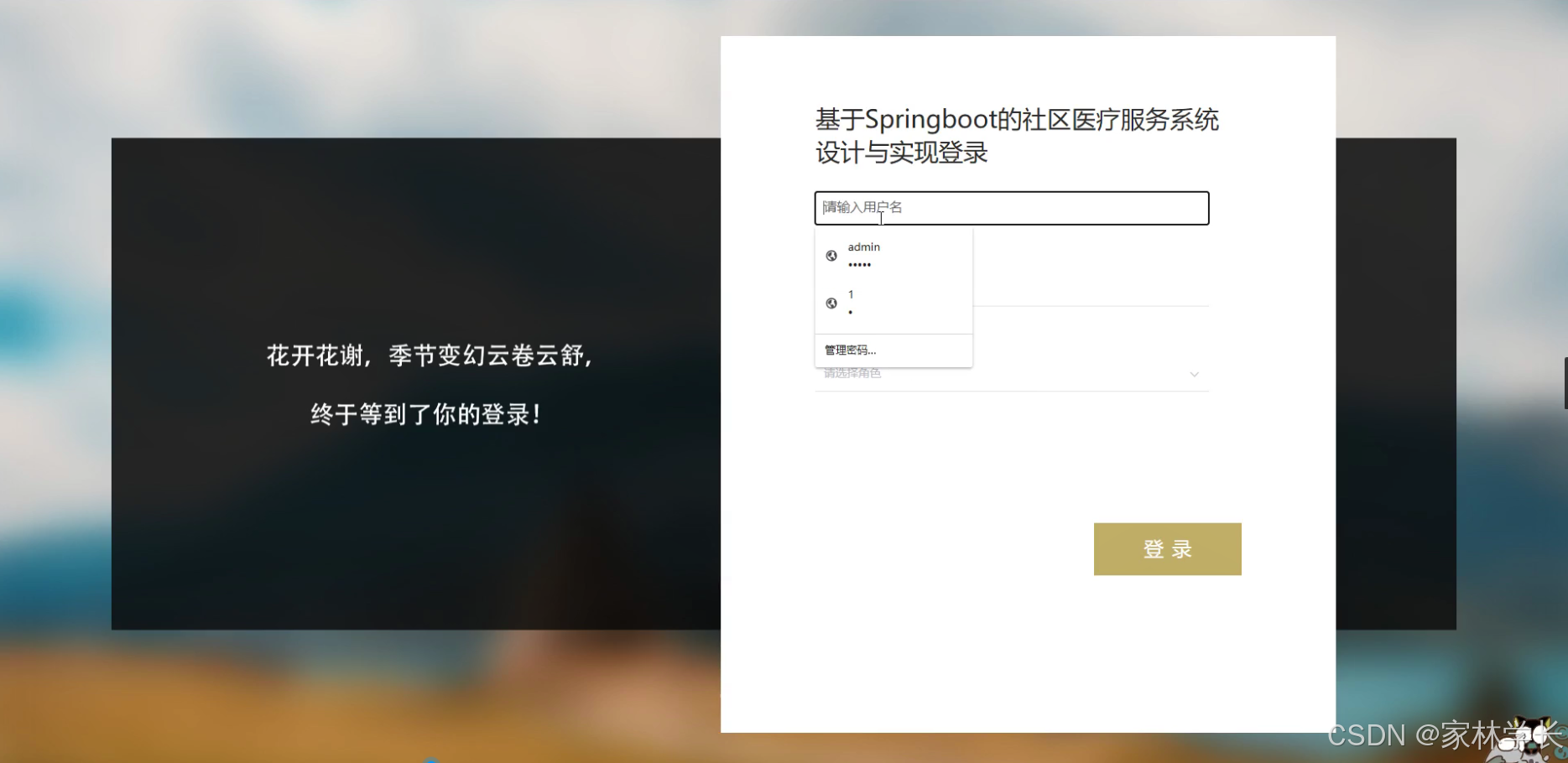This screenshot has height=763, width=1568.
Task: Click the globe icon beside account 1
Action: click(831, 304)
